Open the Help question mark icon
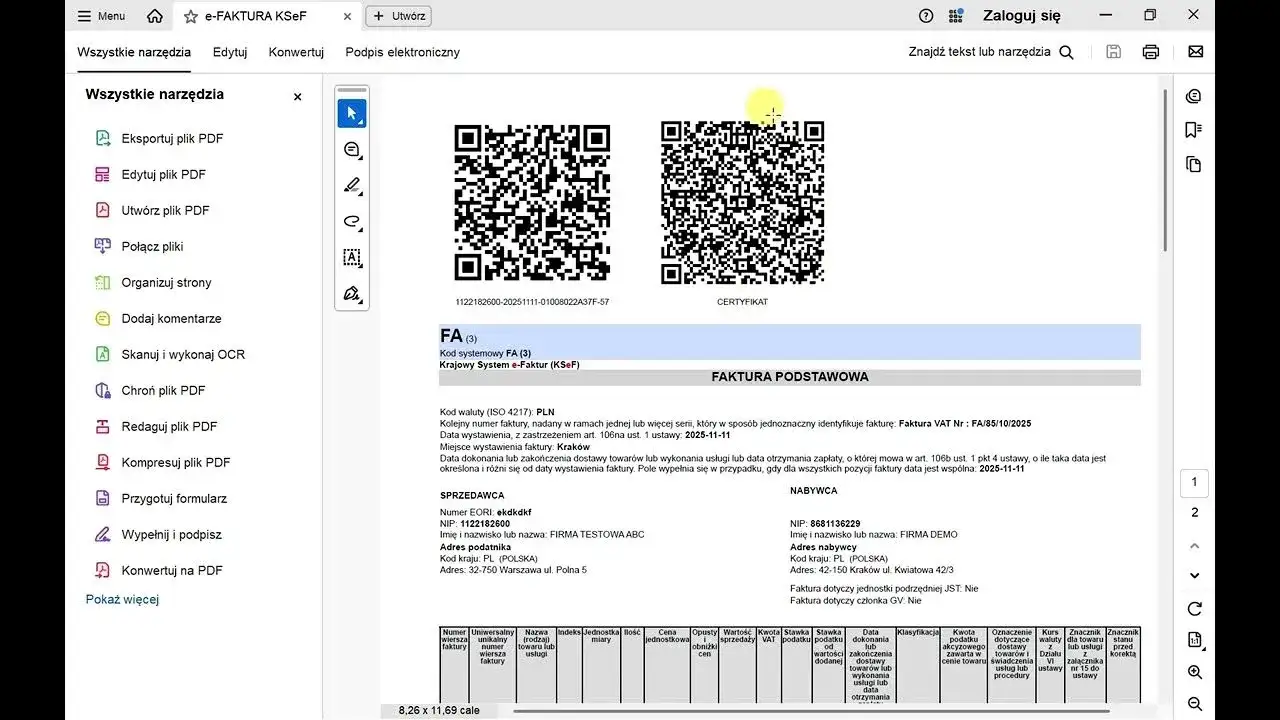The height and width of the screenshot is (720, 1280). (x=926, y=16)
